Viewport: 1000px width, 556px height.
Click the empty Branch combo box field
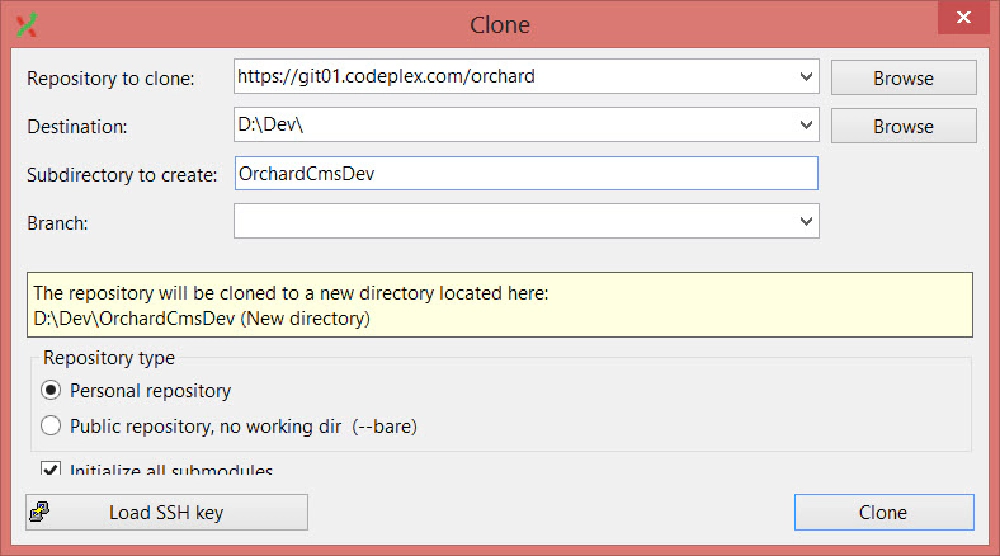pyautogui.click(x=515, y=221)
